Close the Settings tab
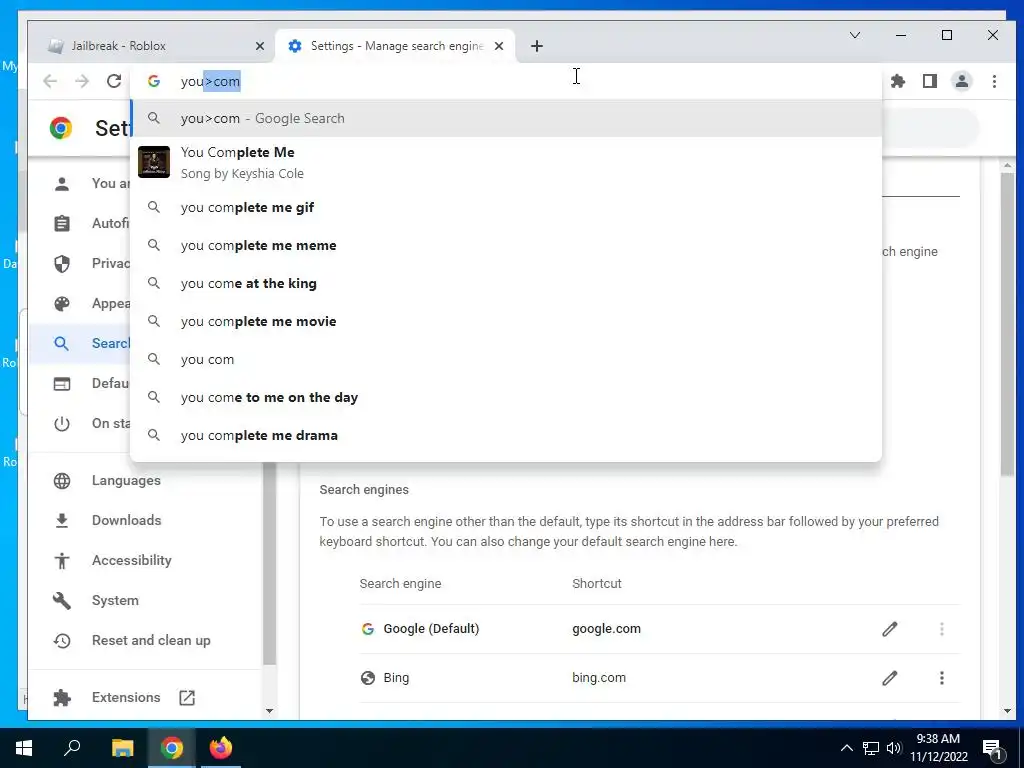 click(x=499, y=46)
